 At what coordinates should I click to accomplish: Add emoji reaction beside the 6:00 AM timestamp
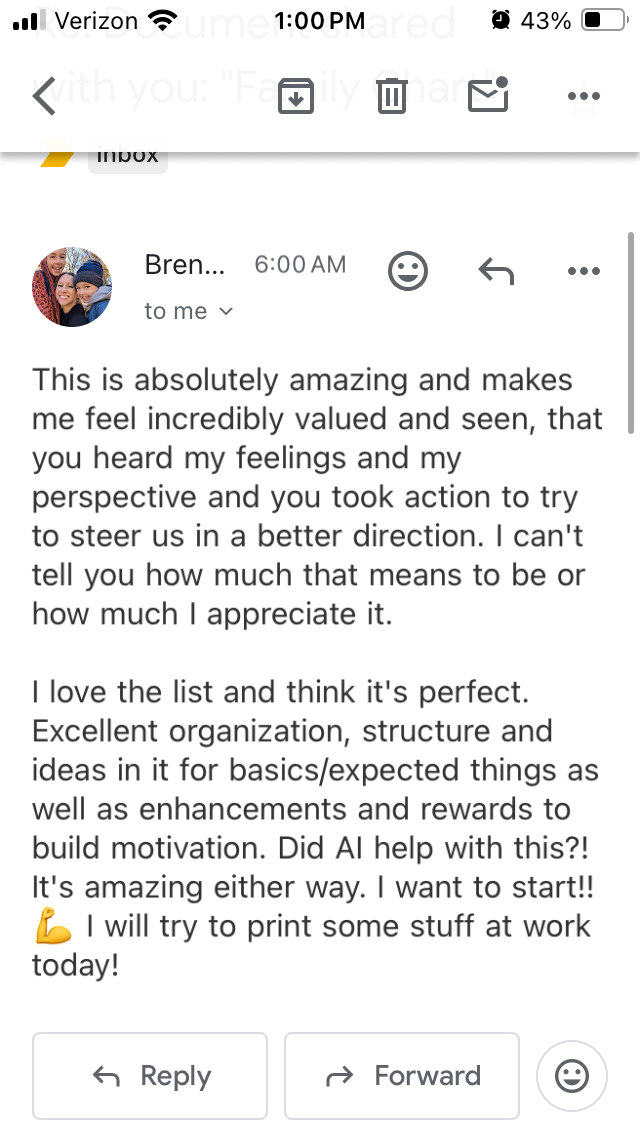click(408, 271)
